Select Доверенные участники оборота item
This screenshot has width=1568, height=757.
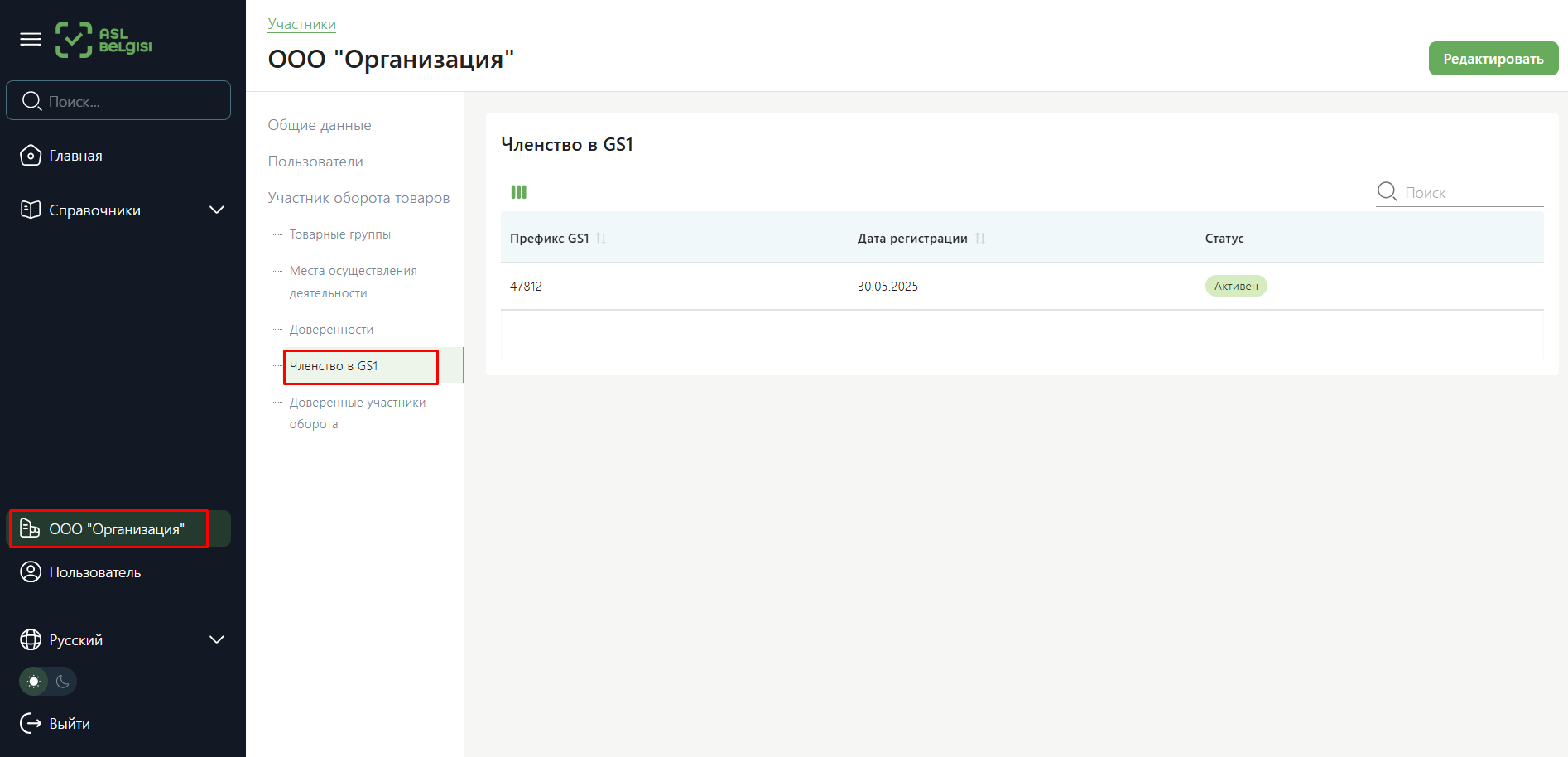[x=358, y=413]
